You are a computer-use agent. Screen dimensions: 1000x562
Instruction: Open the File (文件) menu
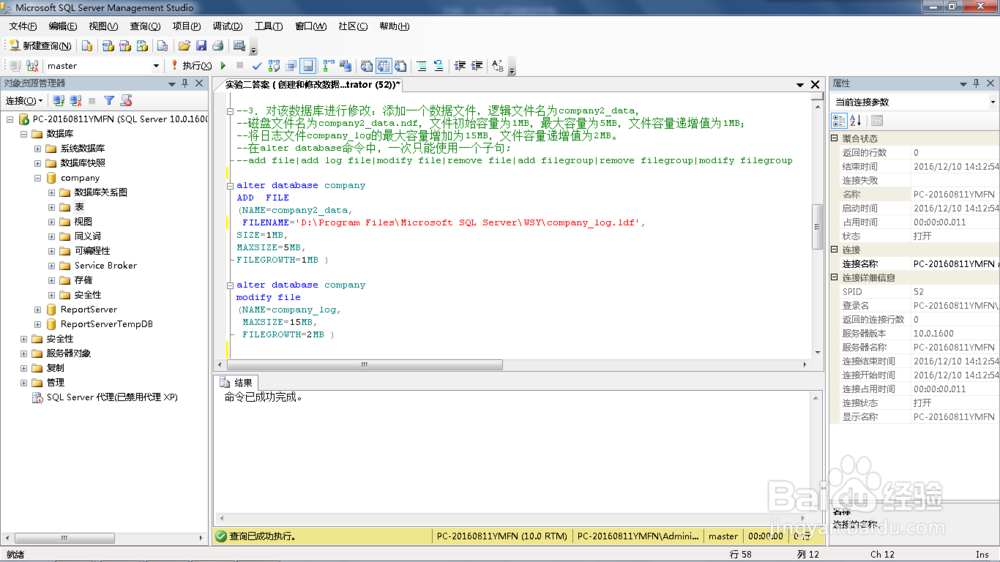coord(23,26)
